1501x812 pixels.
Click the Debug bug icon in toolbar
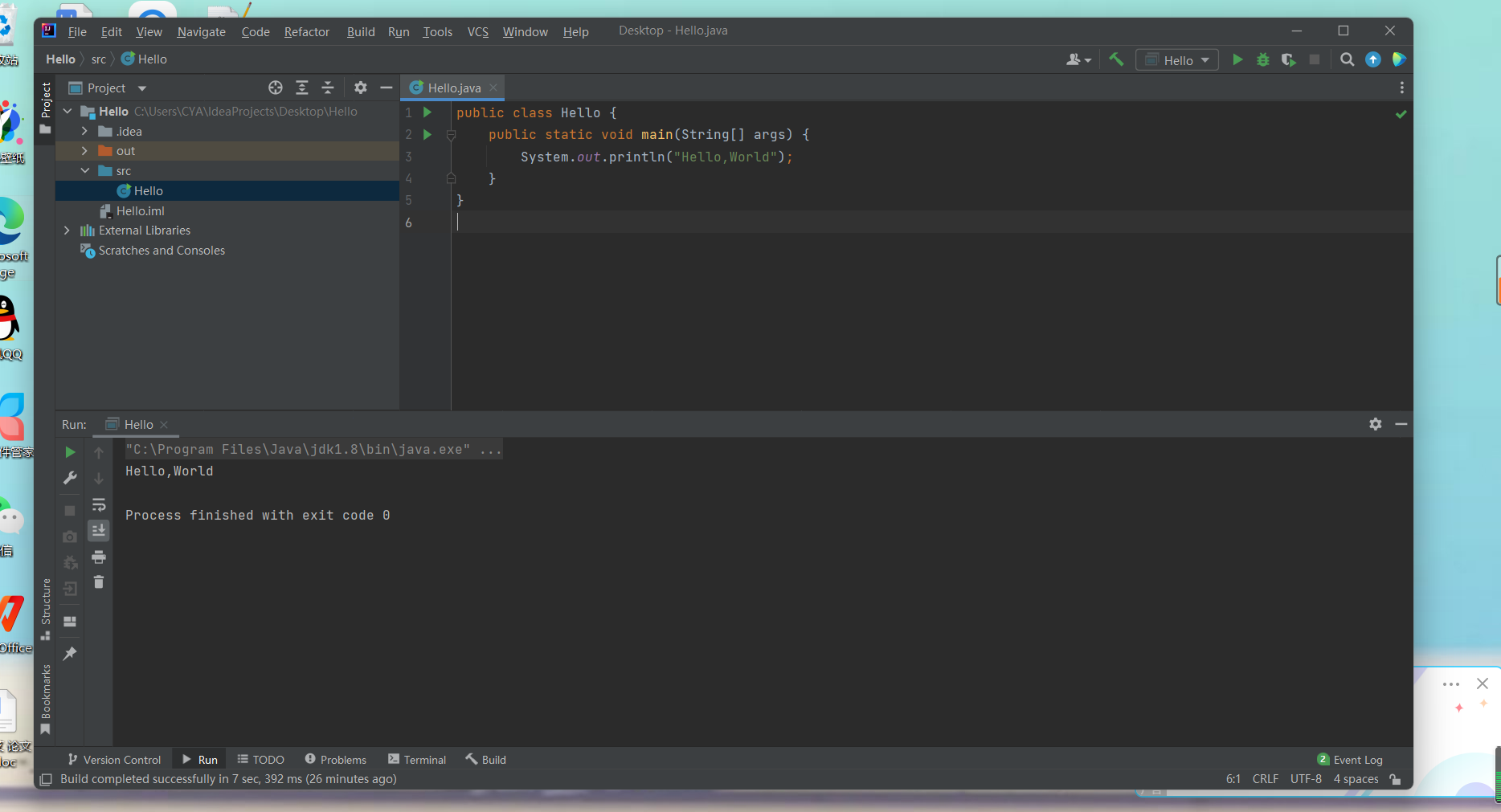coord(1263,59)
